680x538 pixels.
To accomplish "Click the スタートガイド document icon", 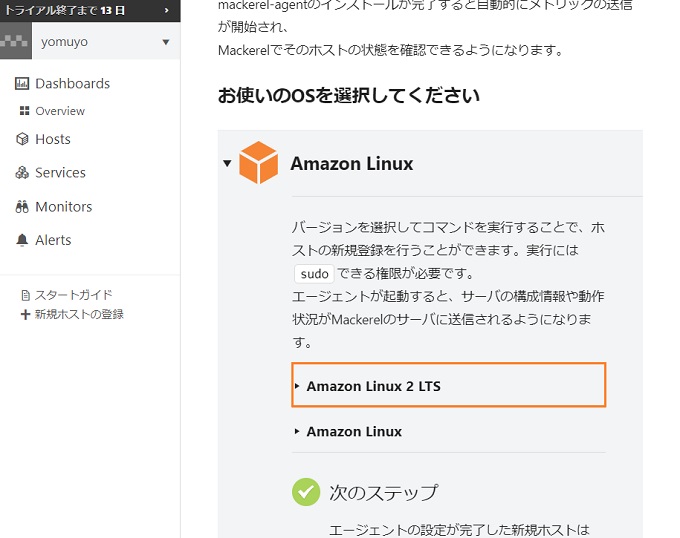I will (26, 296).
